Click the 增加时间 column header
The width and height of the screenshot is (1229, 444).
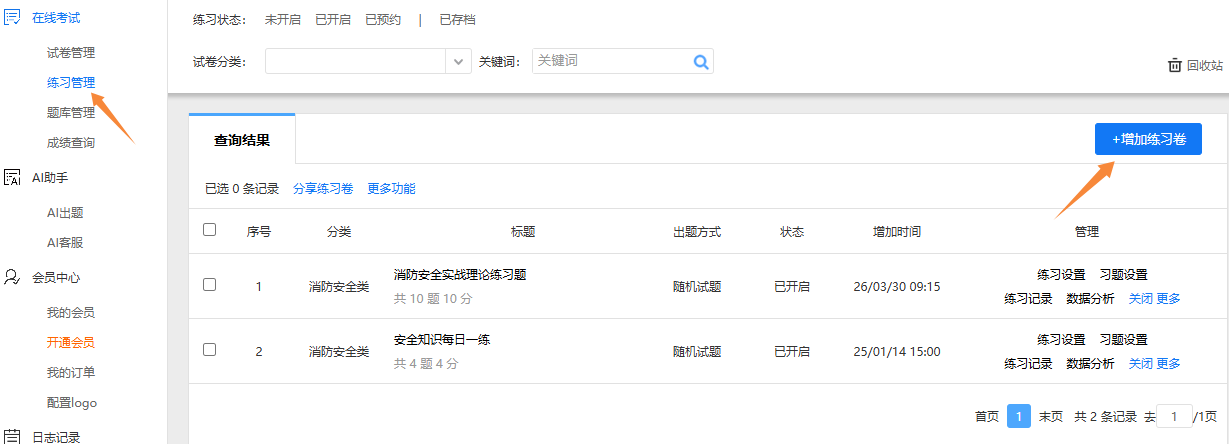coord(897,231)
